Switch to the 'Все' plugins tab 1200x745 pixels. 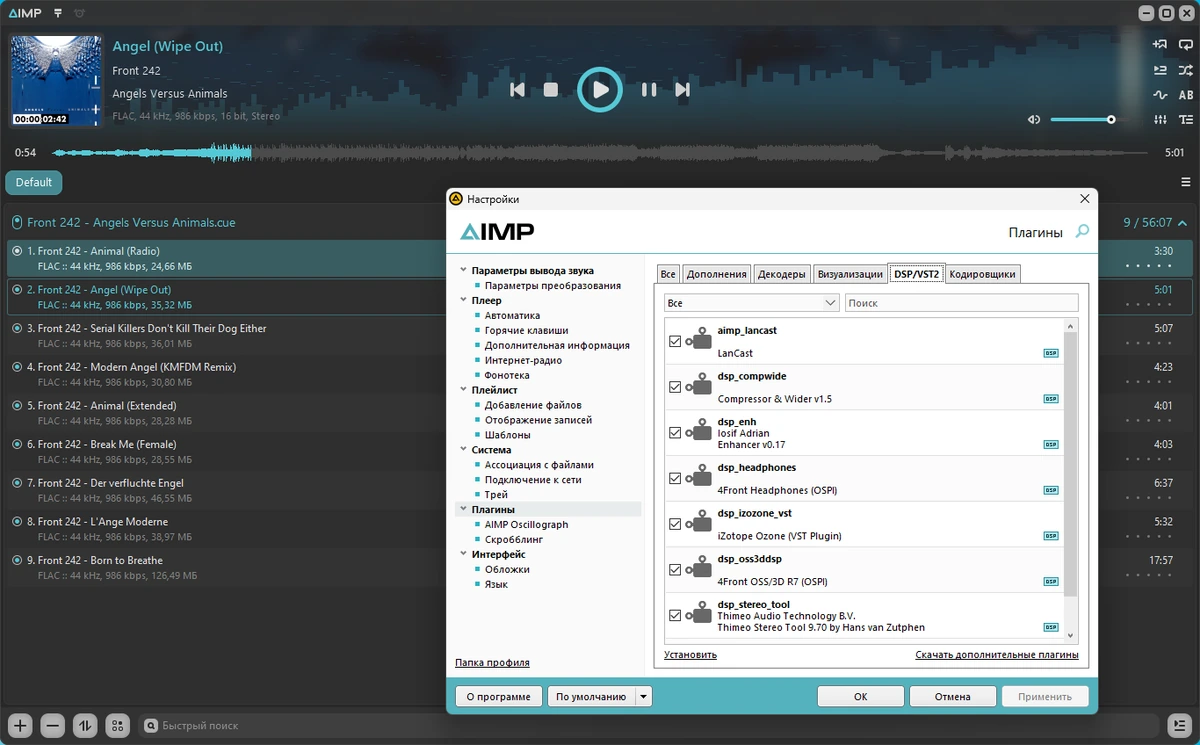pyautogui.click(x=668, y=274)
